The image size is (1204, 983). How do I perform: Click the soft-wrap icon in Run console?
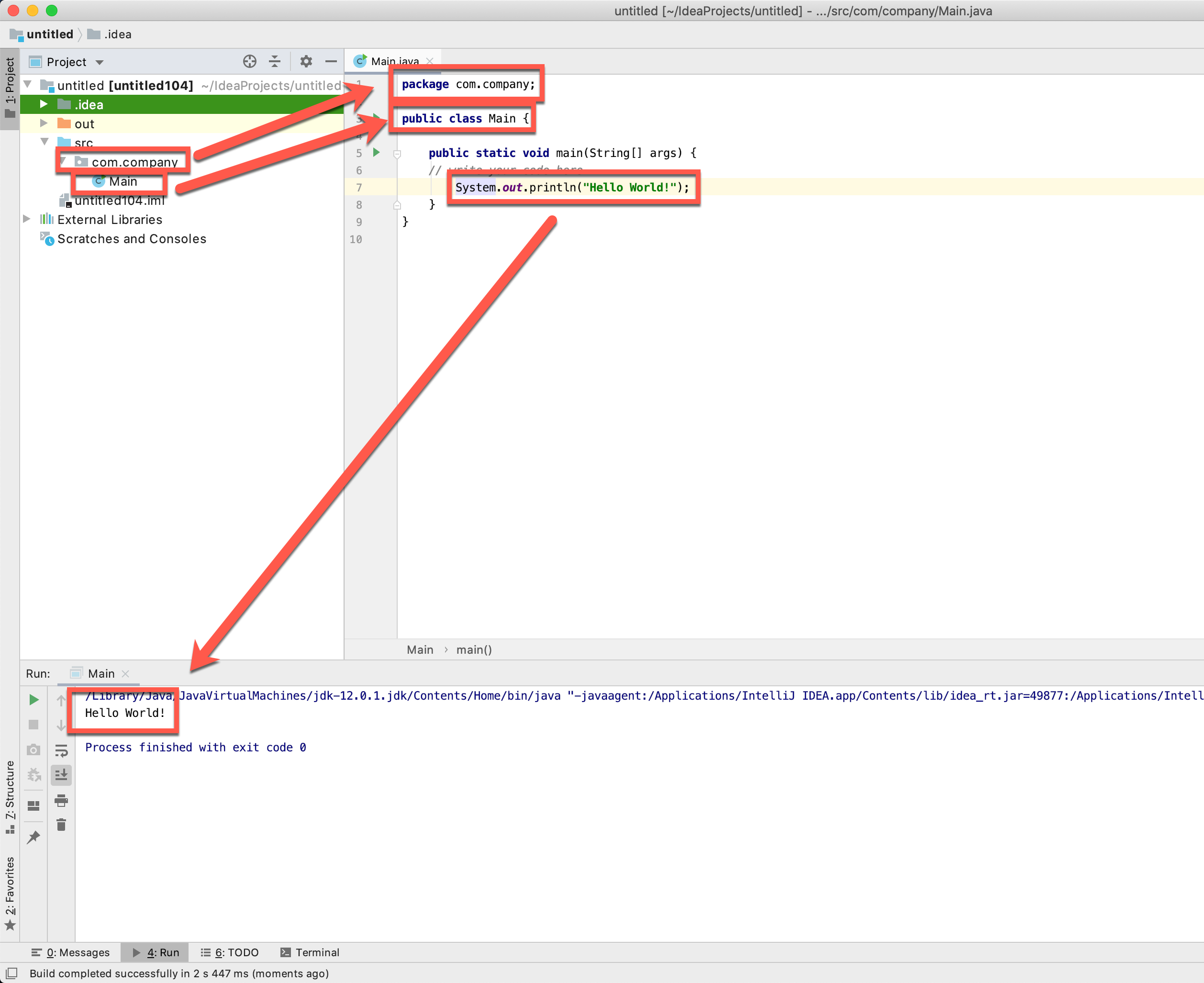tap(61, 751)
